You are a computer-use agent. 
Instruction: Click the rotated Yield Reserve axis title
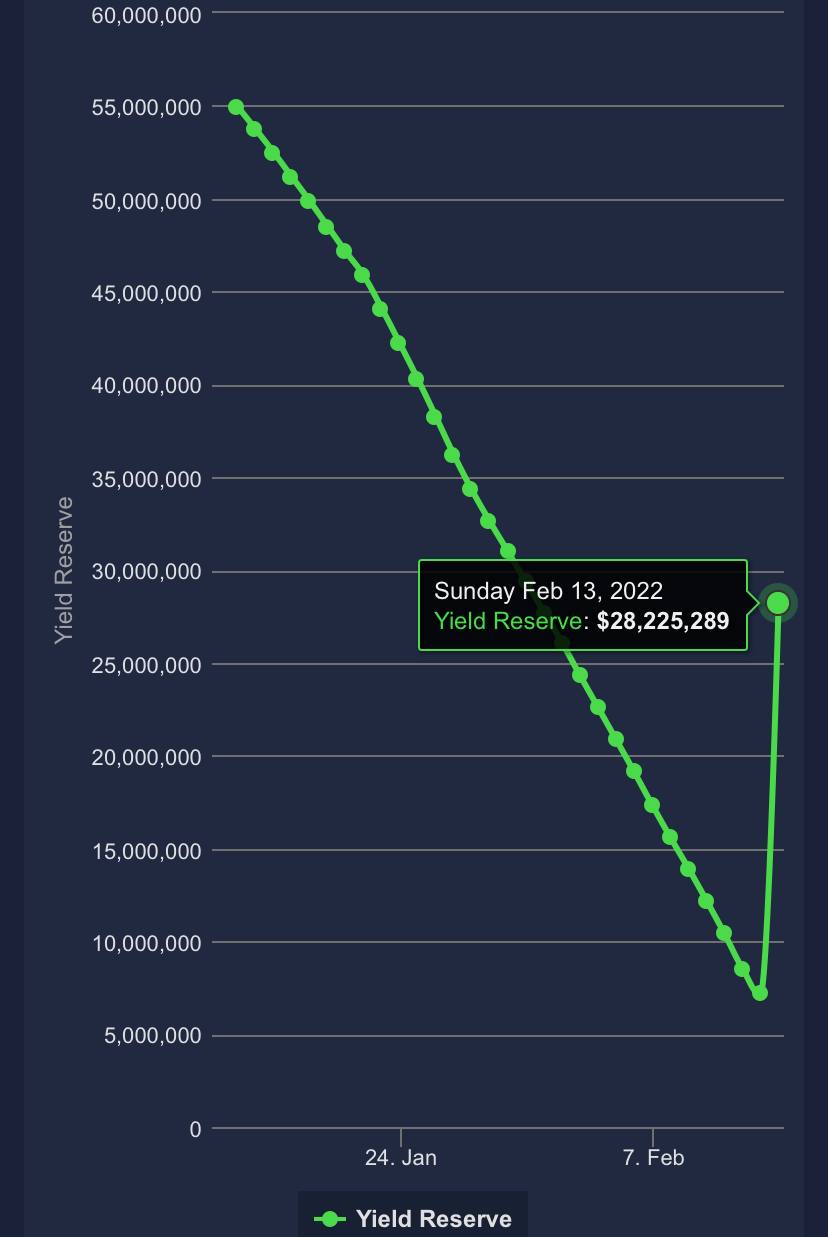pyautogui.click(x=64, y=570)
